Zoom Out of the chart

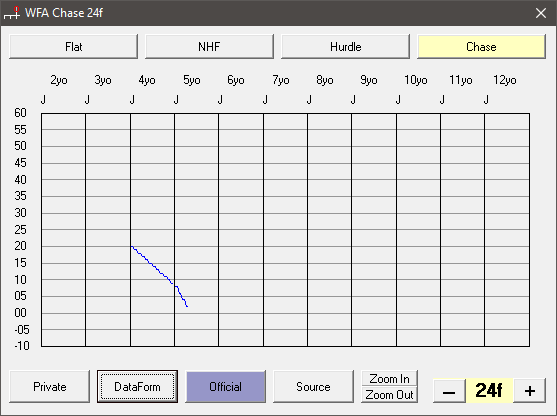coord(389,395)
